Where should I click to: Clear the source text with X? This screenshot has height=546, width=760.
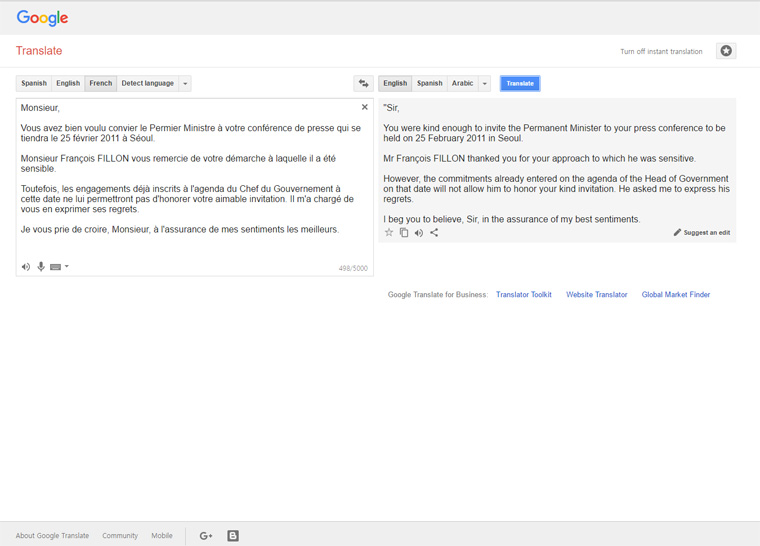point(364,107)
